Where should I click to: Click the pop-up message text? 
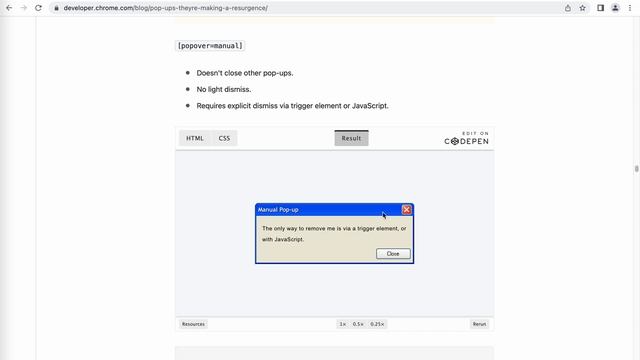click(x=334, y=234)
